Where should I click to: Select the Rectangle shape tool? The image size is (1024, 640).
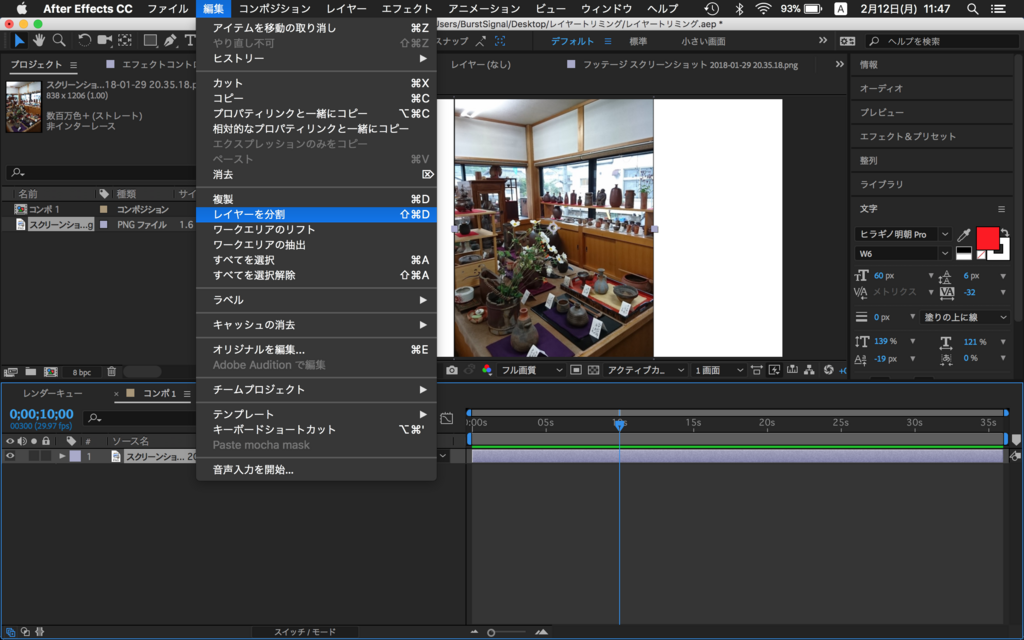tap(150, 40)
